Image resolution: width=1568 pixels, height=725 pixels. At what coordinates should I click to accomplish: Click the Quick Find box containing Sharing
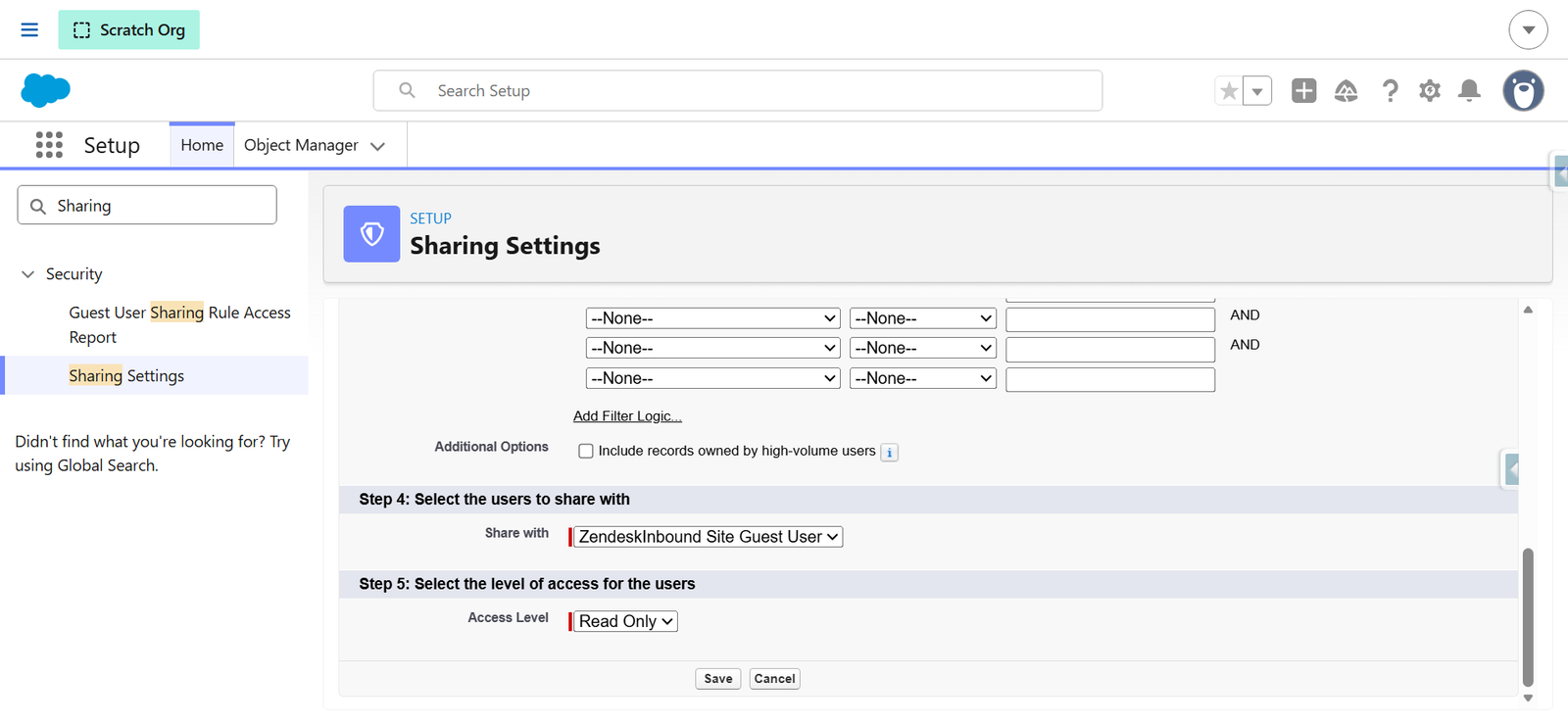(147, 205)
